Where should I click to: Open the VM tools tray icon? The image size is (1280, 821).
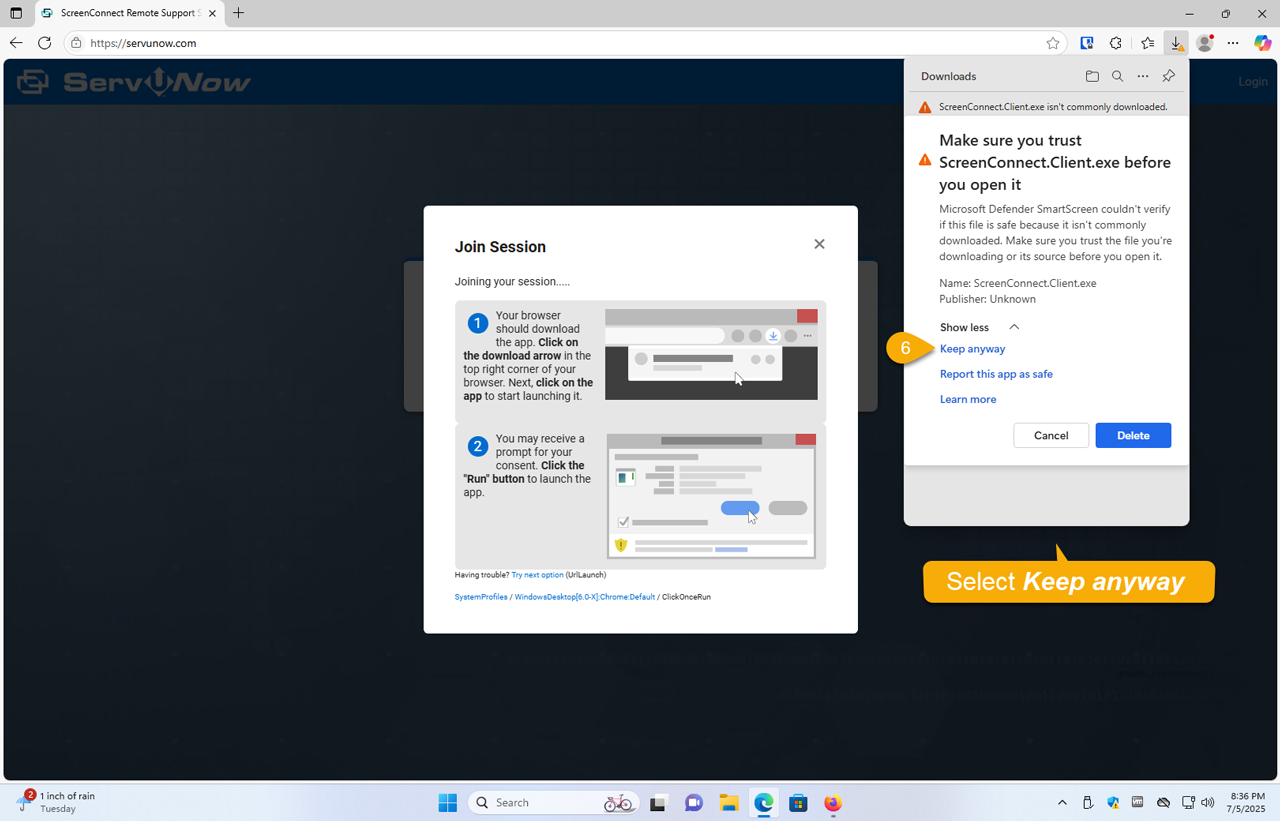click(1138, 803)
